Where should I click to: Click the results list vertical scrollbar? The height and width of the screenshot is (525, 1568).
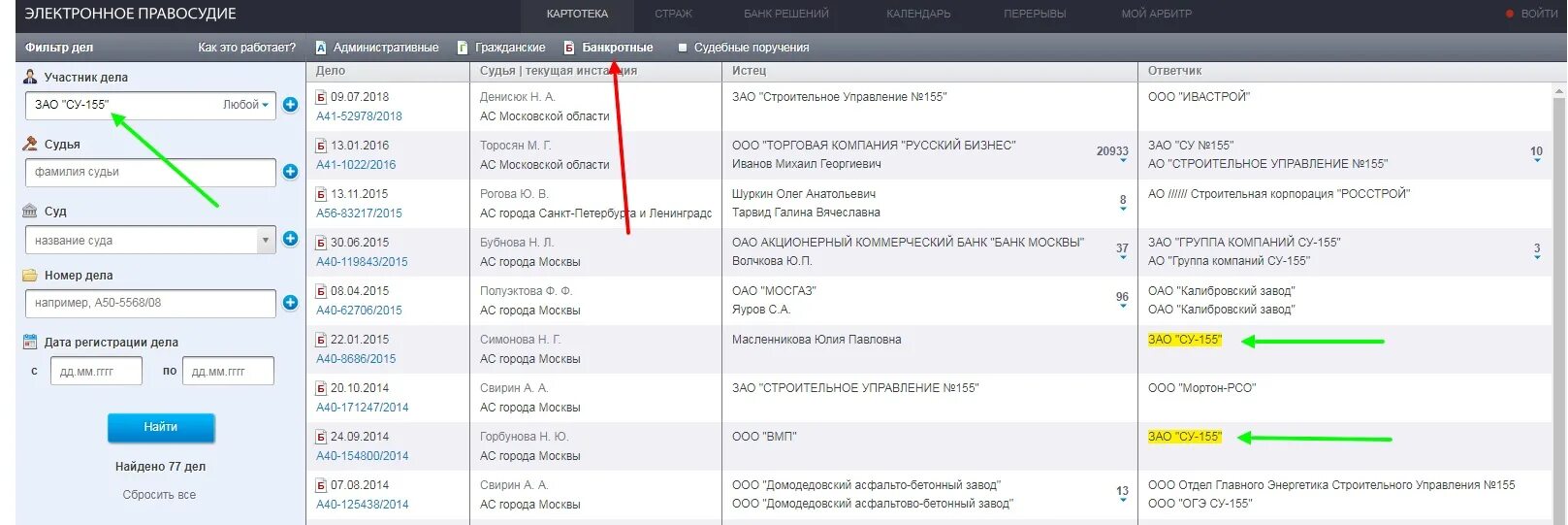click(x=1559, y=303)
